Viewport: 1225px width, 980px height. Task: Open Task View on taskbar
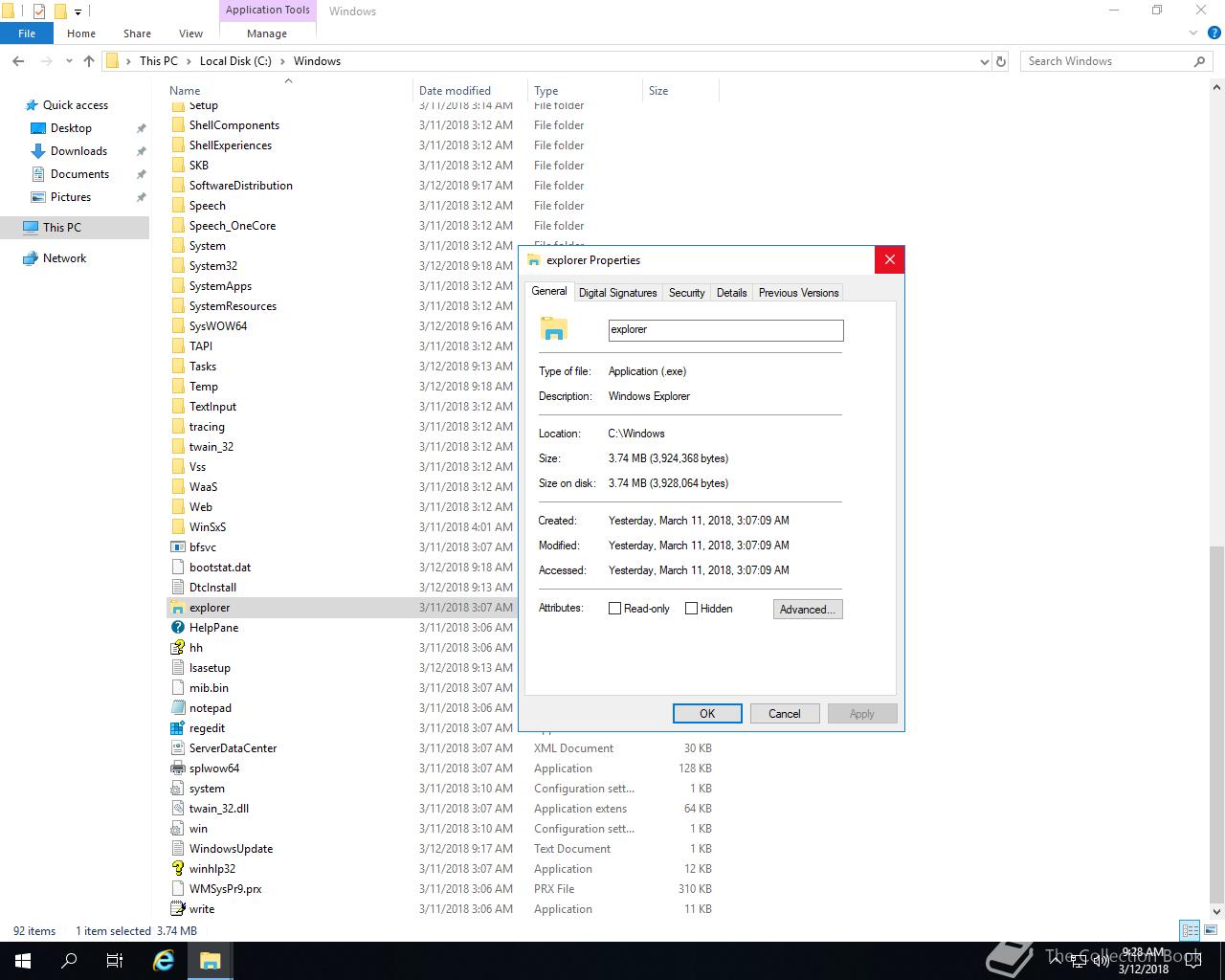tap(115, 961)
